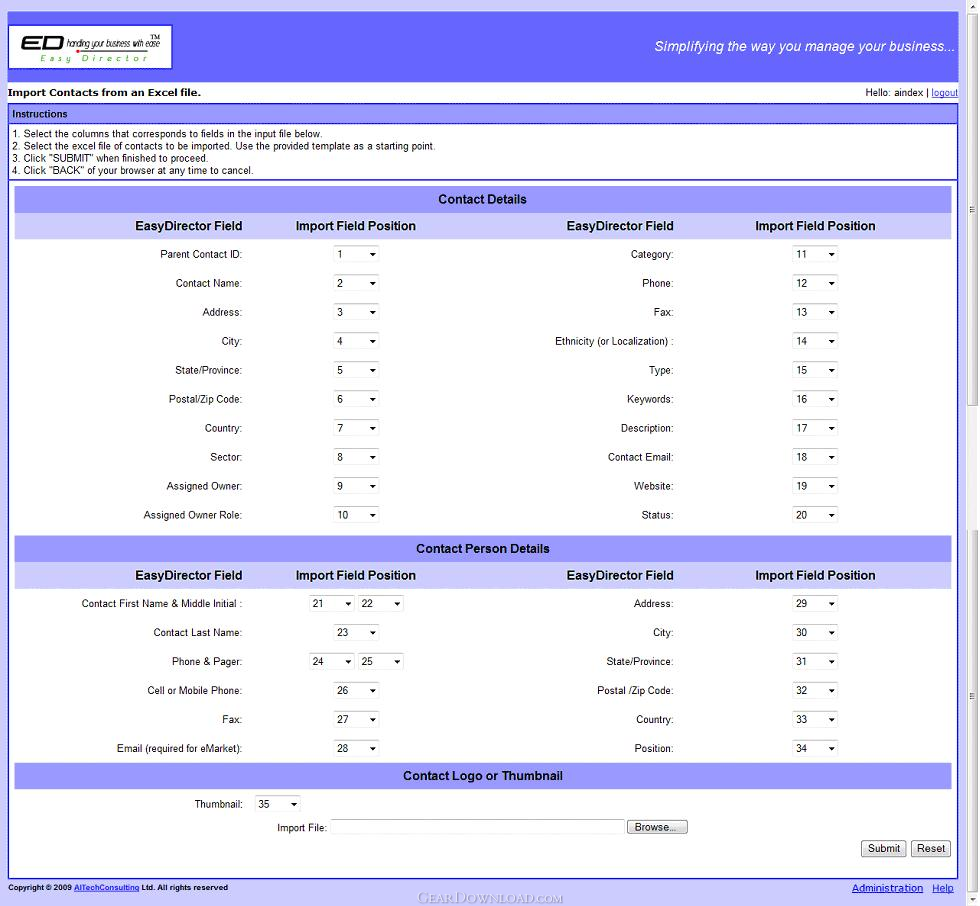Open the Contact Details Fax dropdown showing 13
The image size is (980, 906).
pyautogui.click(x=814, y=312)
